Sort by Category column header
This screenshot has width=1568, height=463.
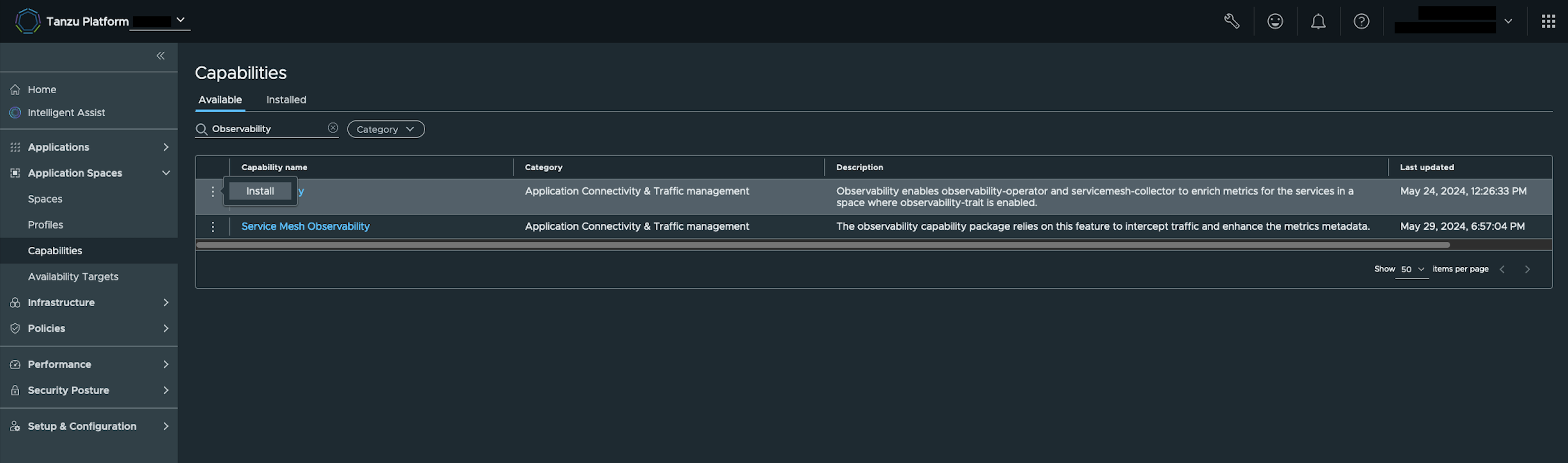[544, 167]
